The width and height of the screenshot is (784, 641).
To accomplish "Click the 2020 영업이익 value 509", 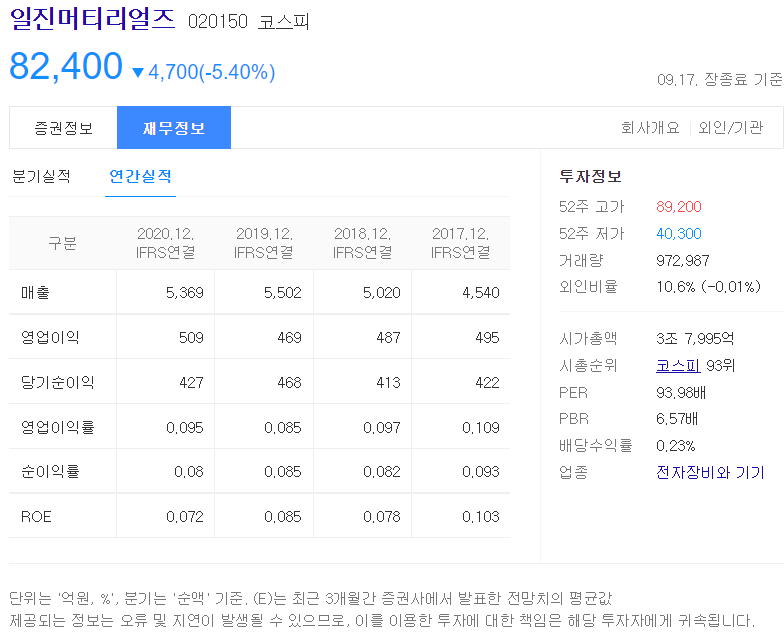I will pyautogui.click(x=191, y=338).
